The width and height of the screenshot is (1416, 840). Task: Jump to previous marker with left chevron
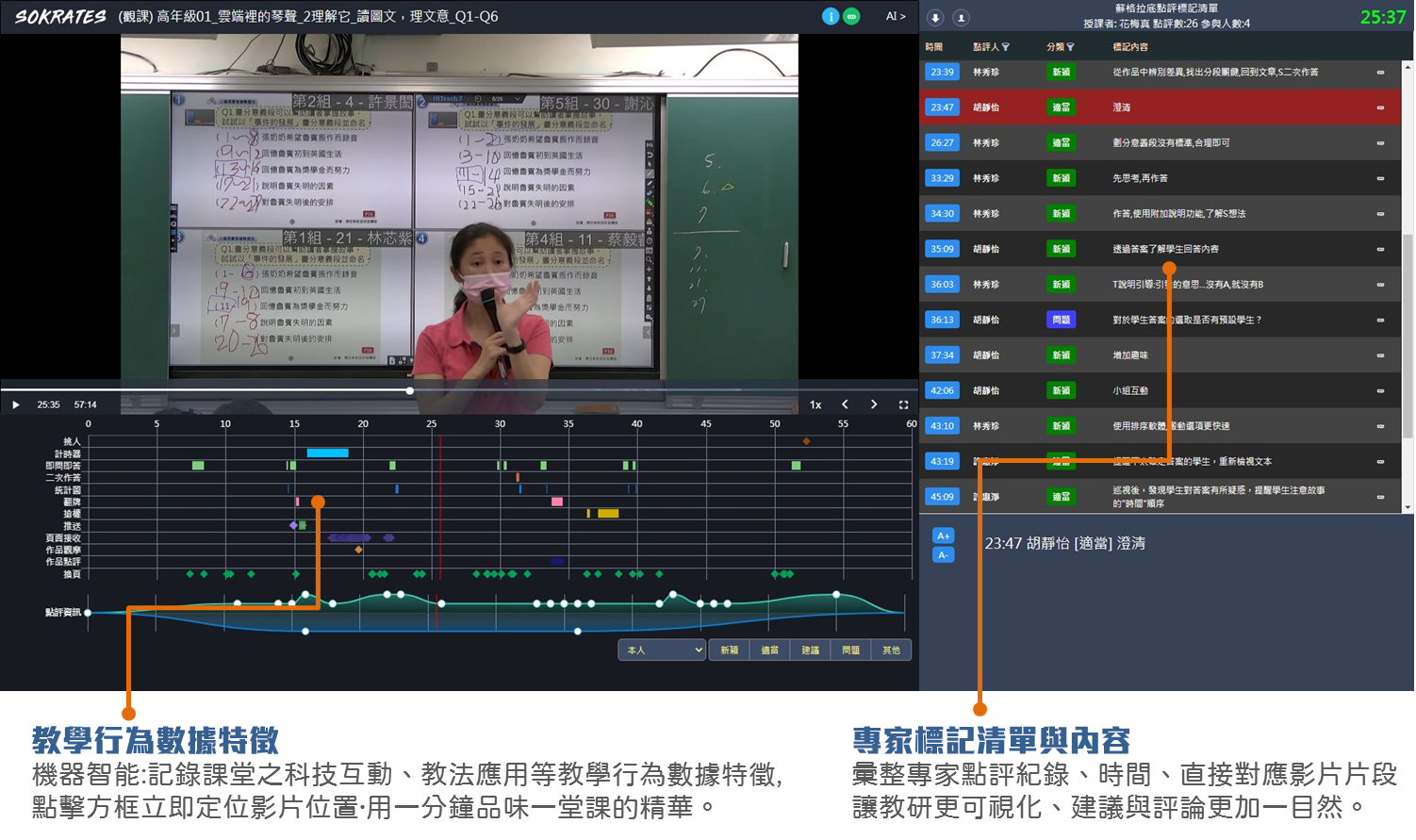coord(845,404)
